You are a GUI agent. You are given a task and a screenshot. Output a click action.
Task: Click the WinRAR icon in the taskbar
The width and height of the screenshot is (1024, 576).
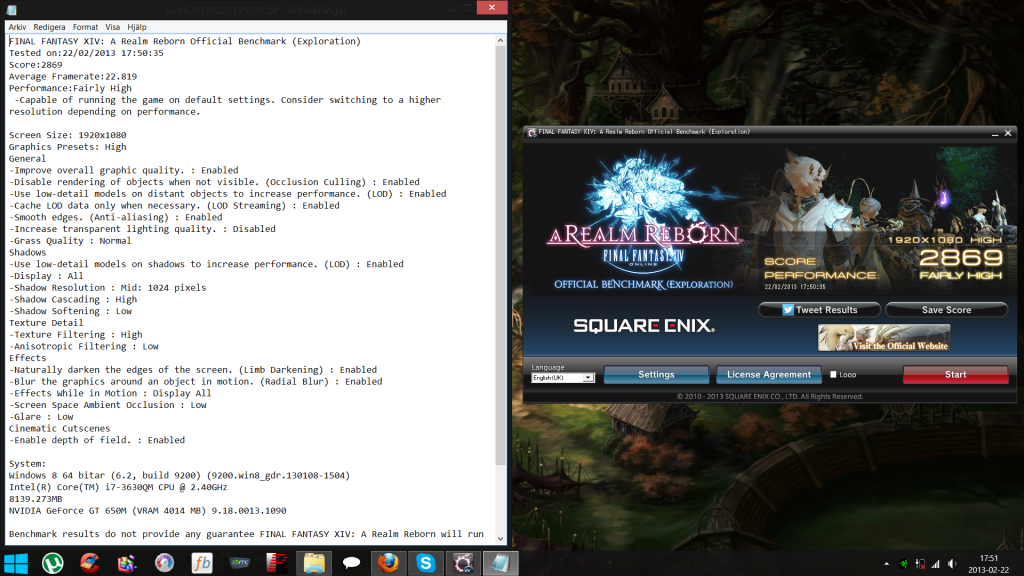127,563
